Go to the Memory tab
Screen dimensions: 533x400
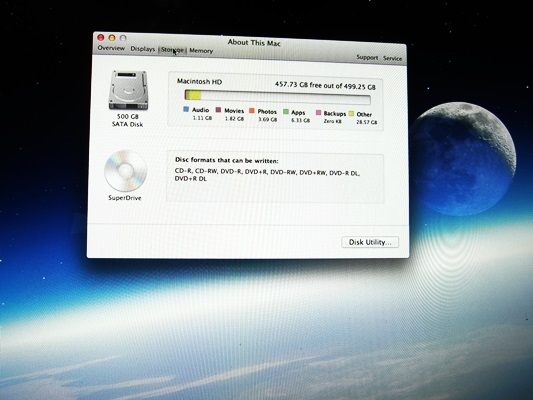tap(201, 51)
